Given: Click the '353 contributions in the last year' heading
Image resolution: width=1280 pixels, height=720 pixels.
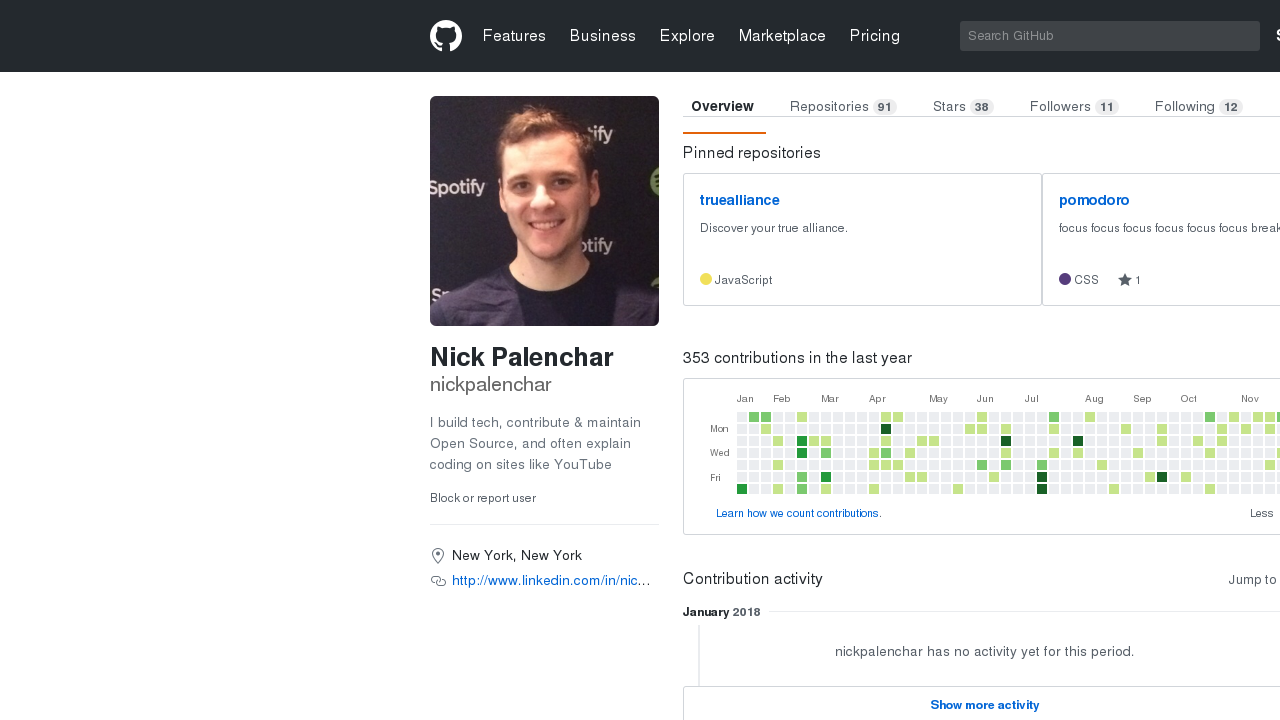Looking at the screenshot, I should (x=797, y=358).
